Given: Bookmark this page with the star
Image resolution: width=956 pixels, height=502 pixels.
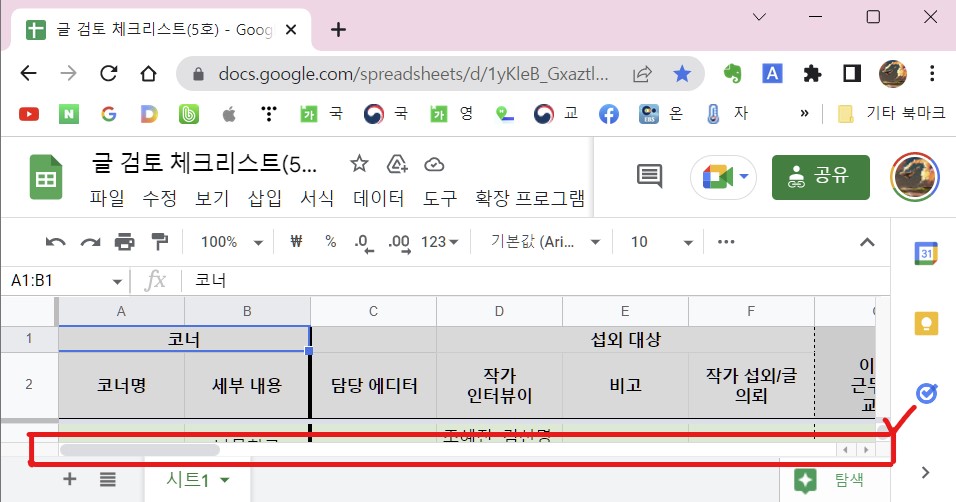Looking at the screenshot, I should (x=682, y=74).
